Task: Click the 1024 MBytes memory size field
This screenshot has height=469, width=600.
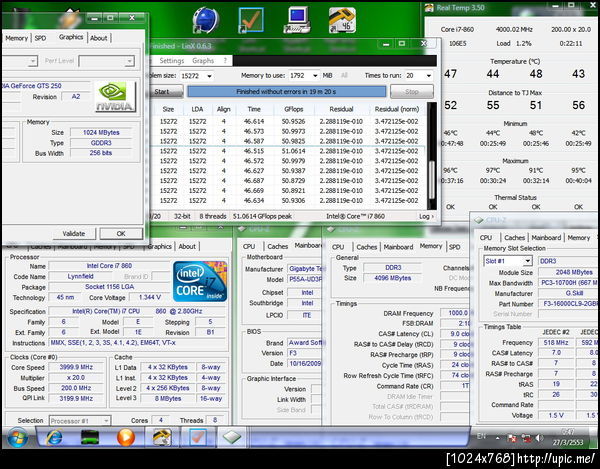Action: coord(101,133)
